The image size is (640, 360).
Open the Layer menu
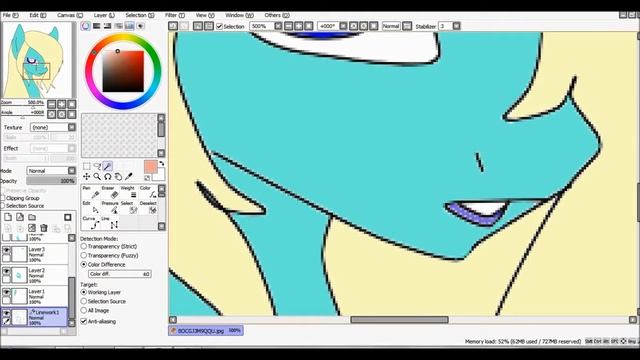104,15
